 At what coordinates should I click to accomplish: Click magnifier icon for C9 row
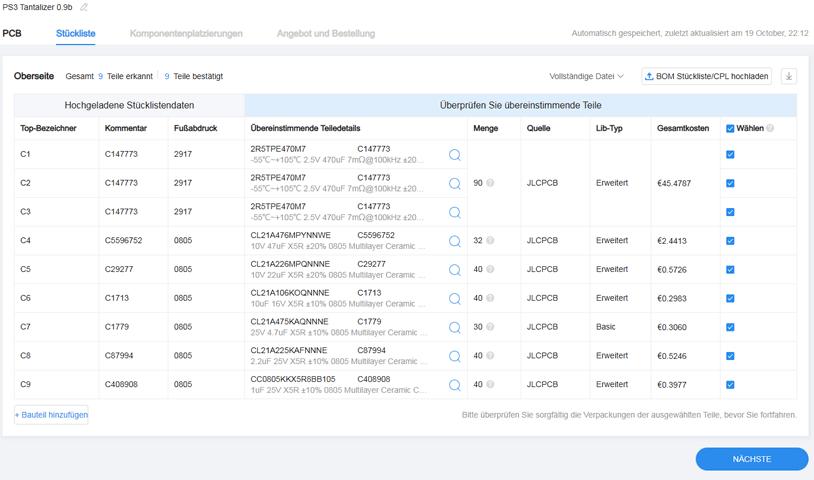click(x=455, y=385)
